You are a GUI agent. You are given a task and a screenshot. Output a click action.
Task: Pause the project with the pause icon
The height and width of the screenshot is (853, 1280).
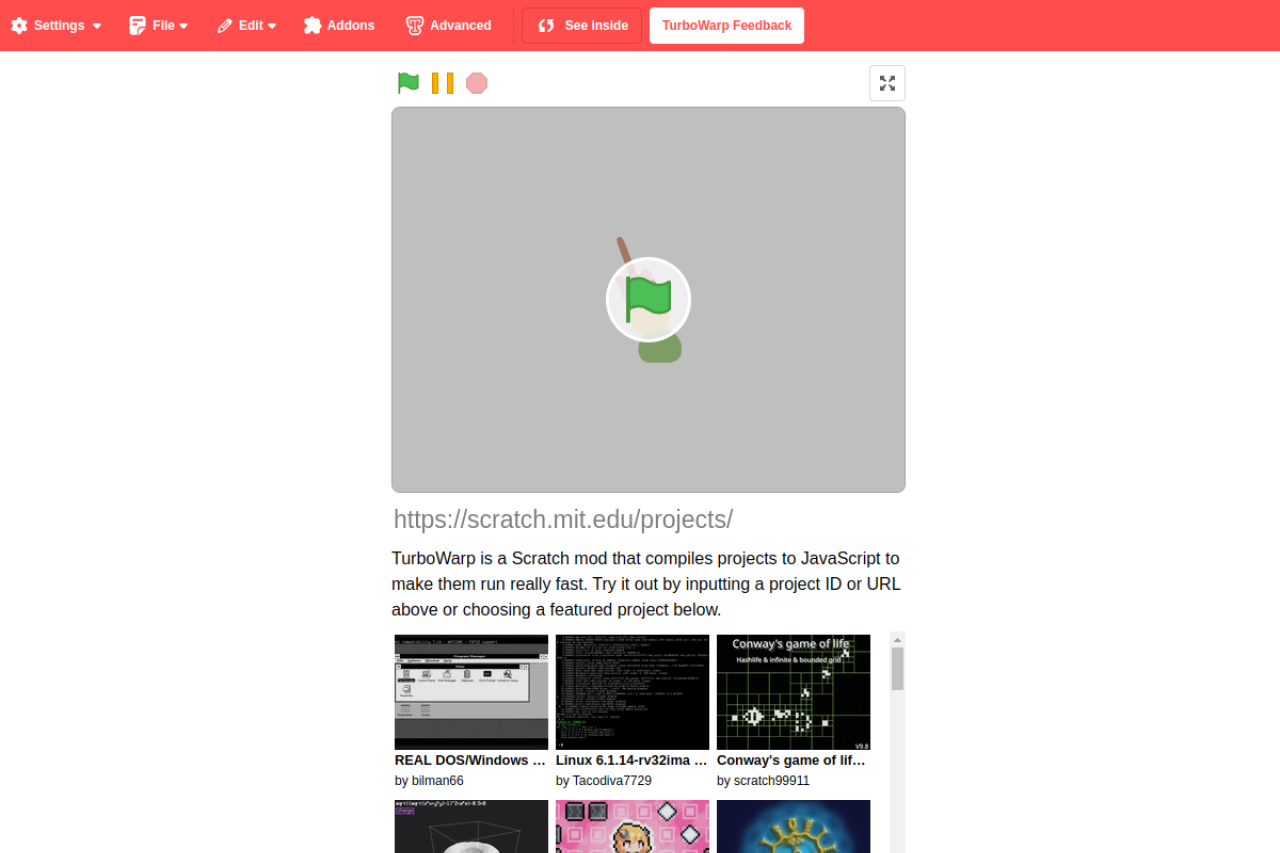coord(442,83)
